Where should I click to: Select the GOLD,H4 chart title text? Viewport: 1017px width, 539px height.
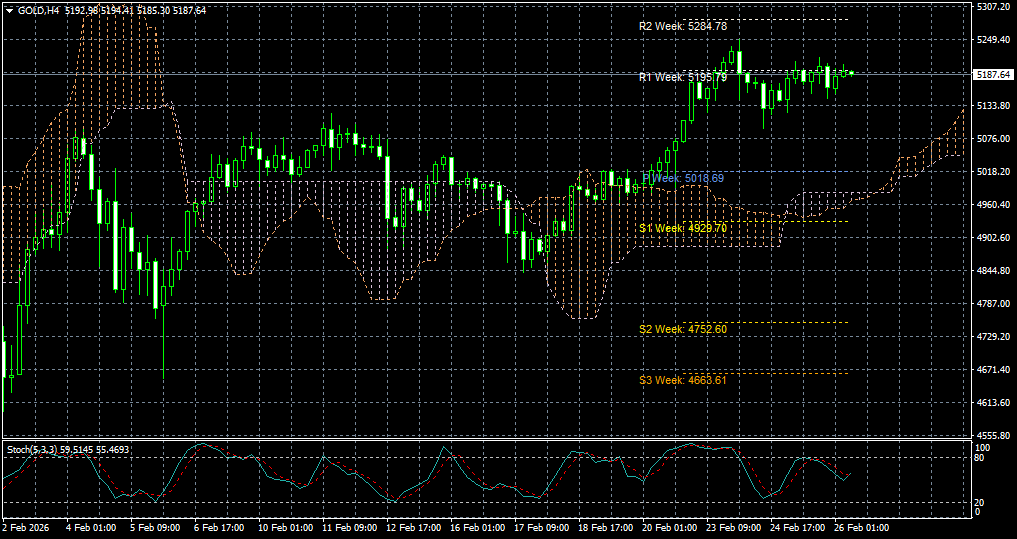click(38, 10)
